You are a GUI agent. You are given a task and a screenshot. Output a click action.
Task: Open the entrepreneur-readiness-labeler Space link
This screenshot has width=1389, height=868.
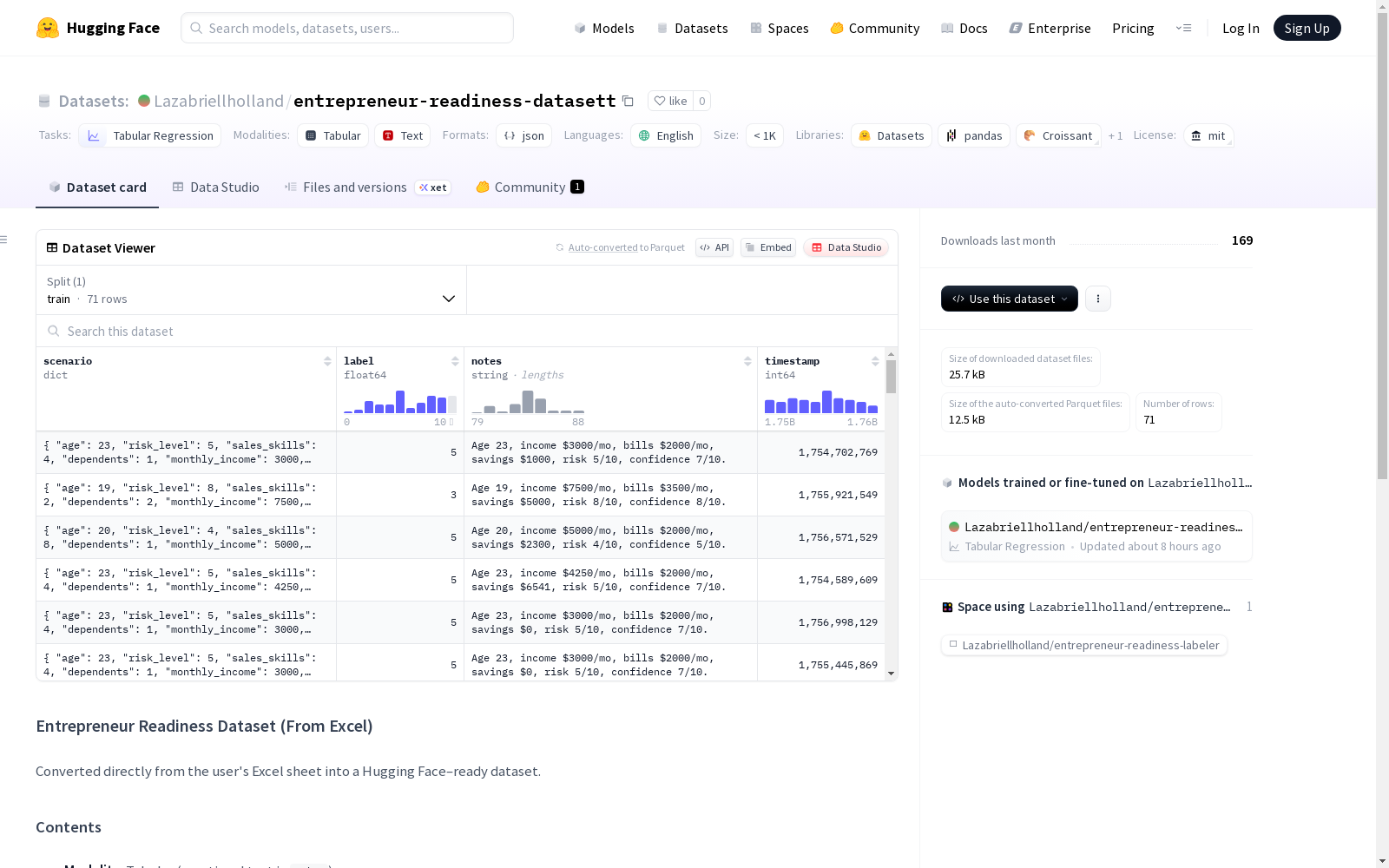1084,645
